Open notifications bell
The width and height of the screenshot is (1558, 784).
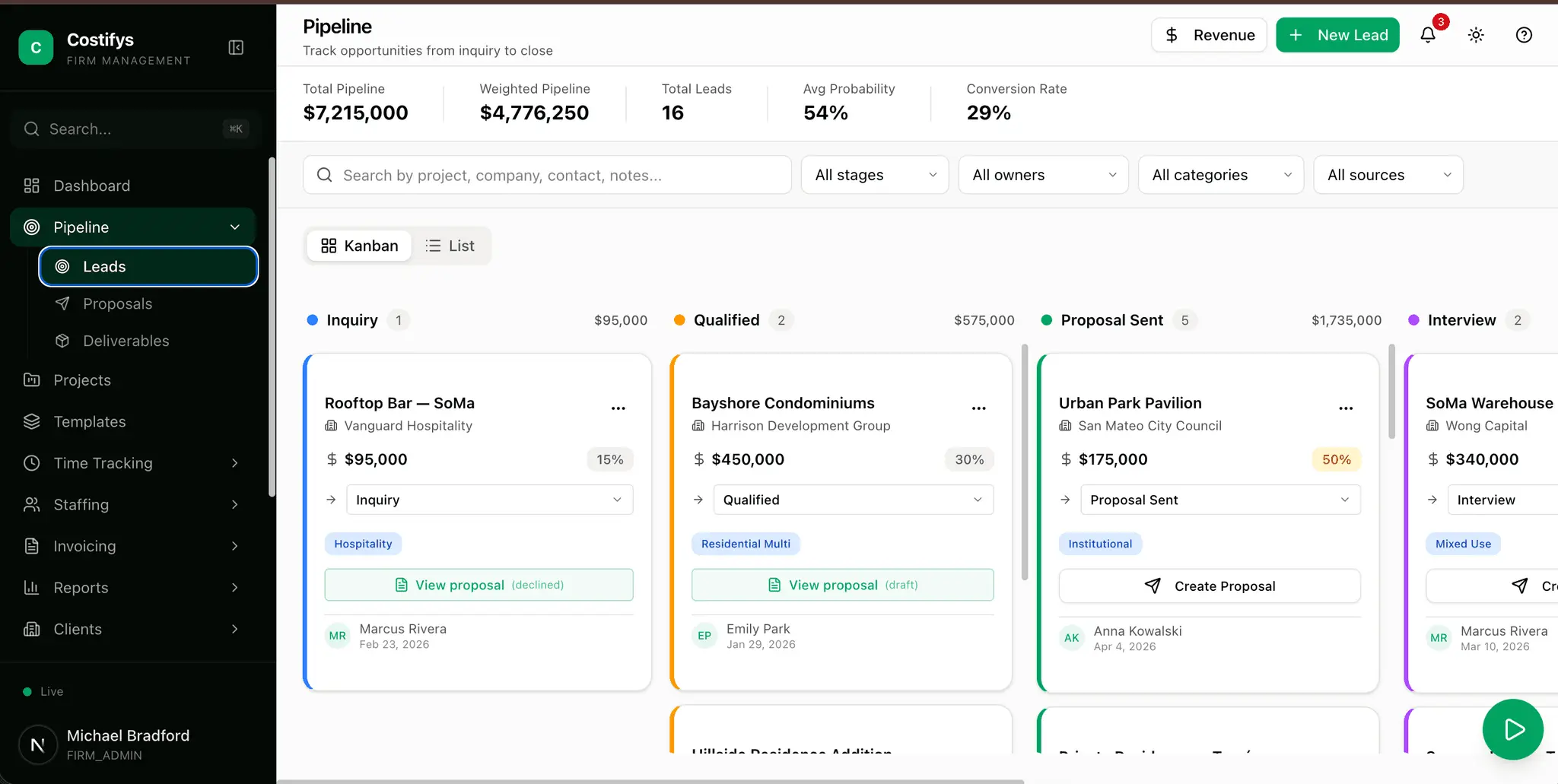click(1428, 35)
